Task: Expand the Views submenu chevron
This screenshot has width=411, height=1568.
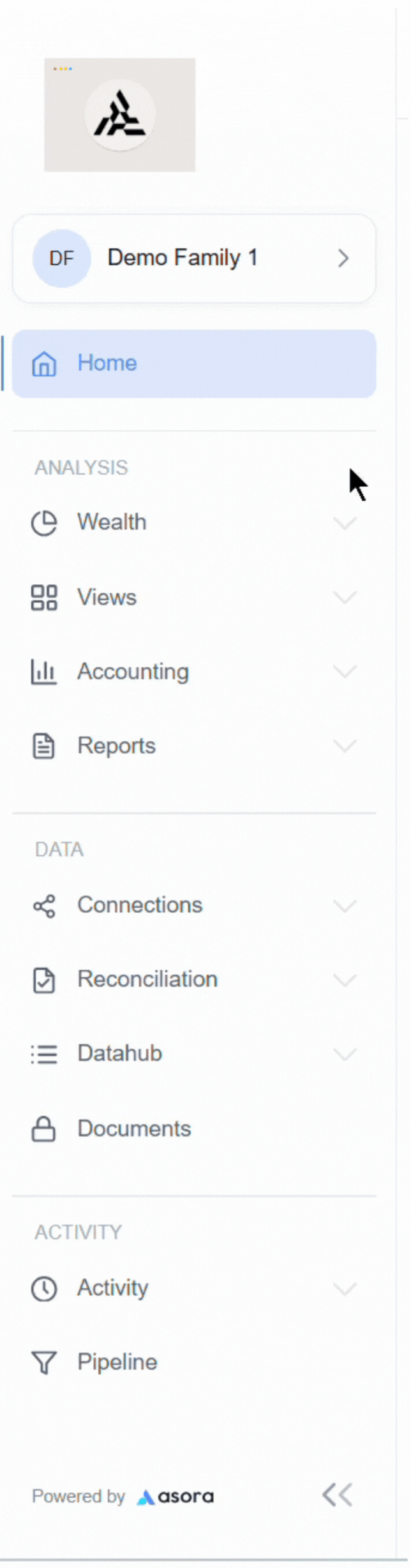Action: (345, 598)
